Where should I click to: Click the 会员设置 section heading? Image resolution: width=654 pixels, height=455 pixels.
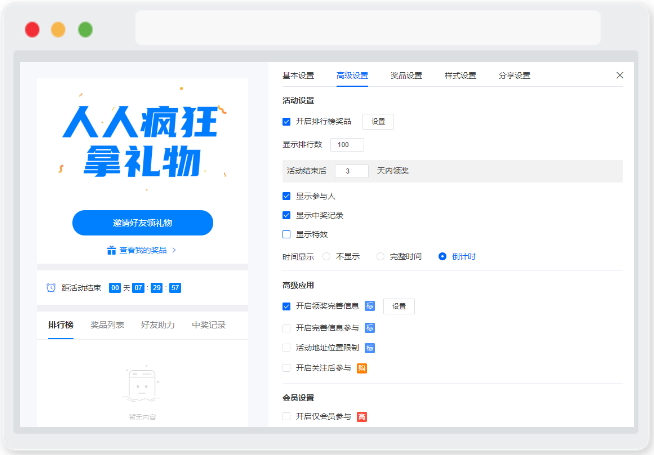tap(298, 397)
